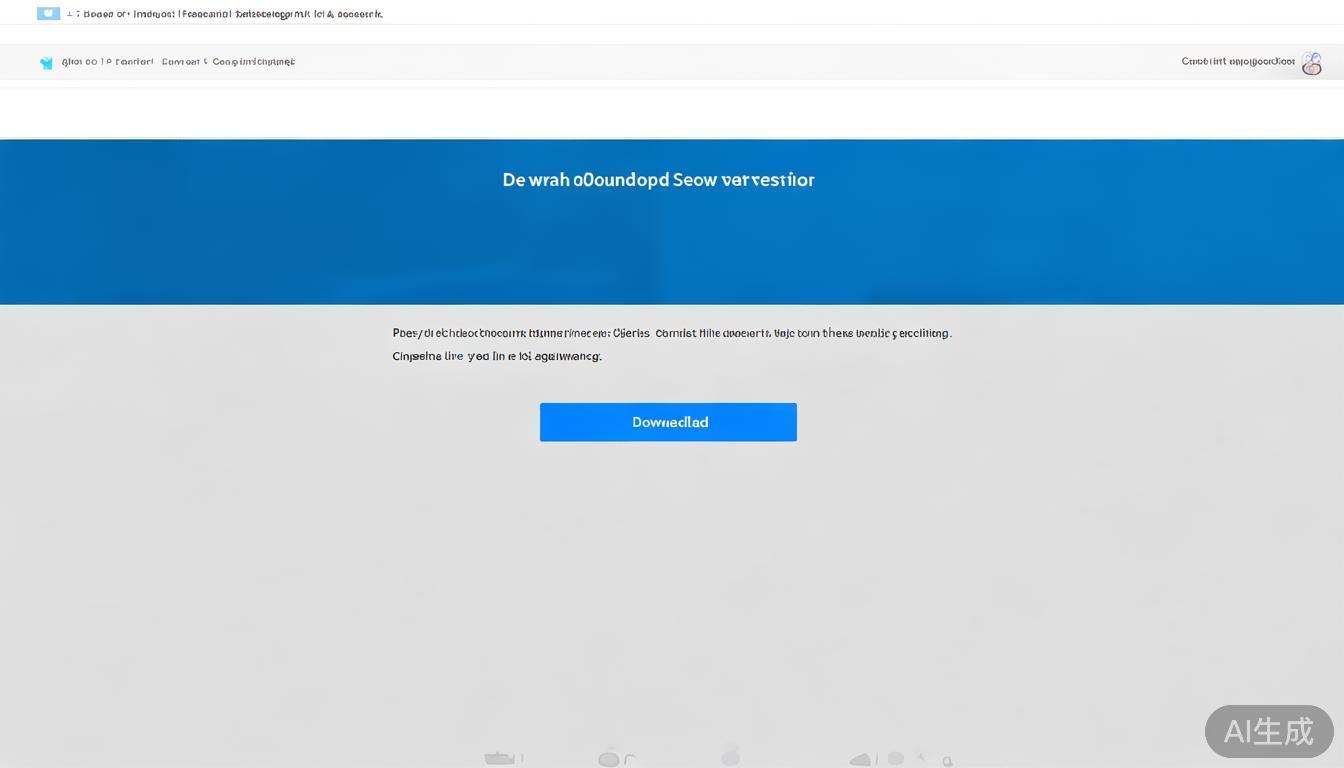Screen dimensions: 1344x768
Task: Click the light blue icon in title bar
Action: click(48, 14)
